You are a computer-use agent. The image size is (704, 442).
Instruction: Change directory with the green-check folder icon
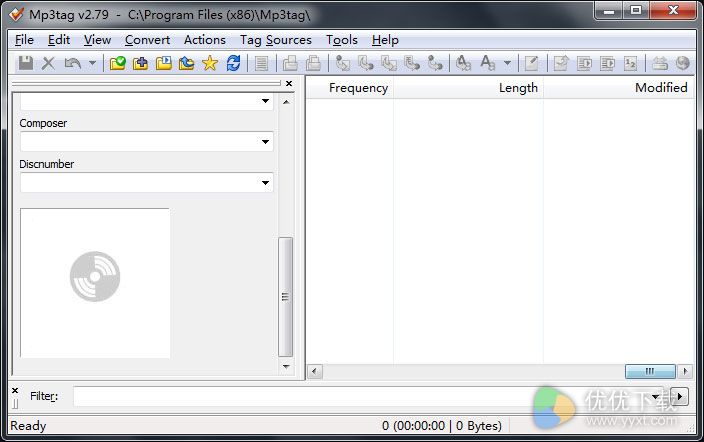tap(117, 63)
